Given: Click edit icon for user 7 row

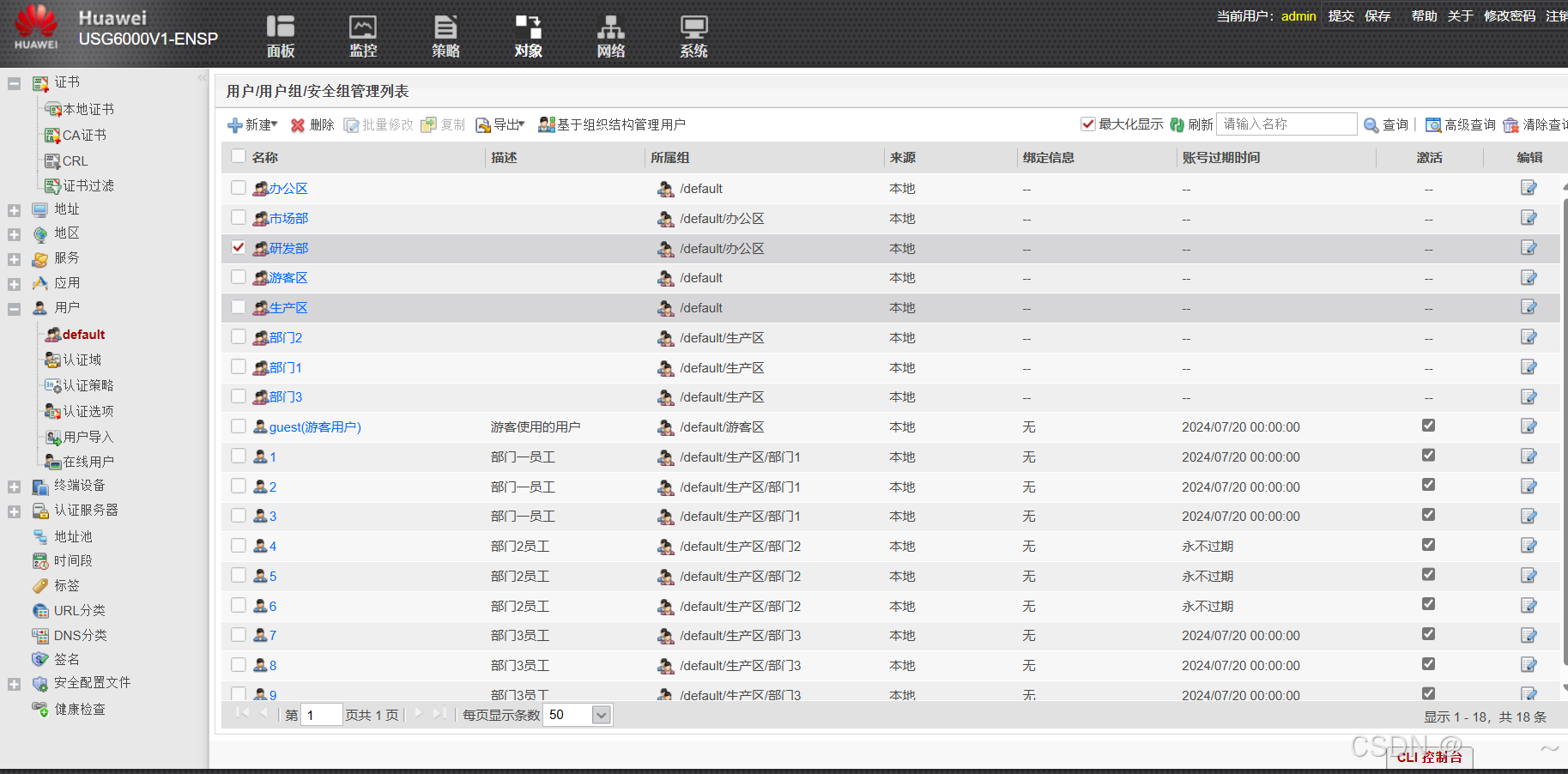Looking at the screenshot, I should (1529, 635).
